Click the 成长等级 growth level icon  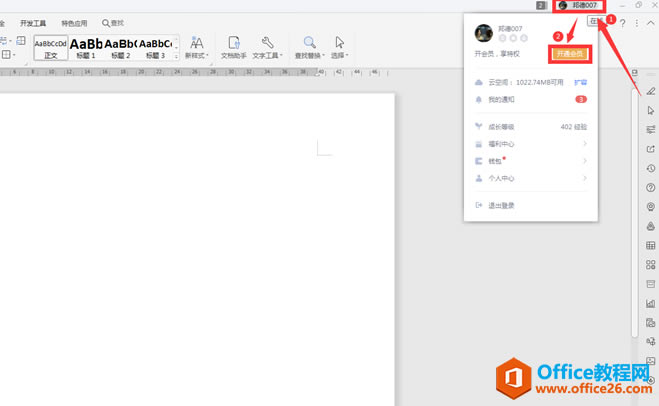pyautogui.click(x=480, y=127)
